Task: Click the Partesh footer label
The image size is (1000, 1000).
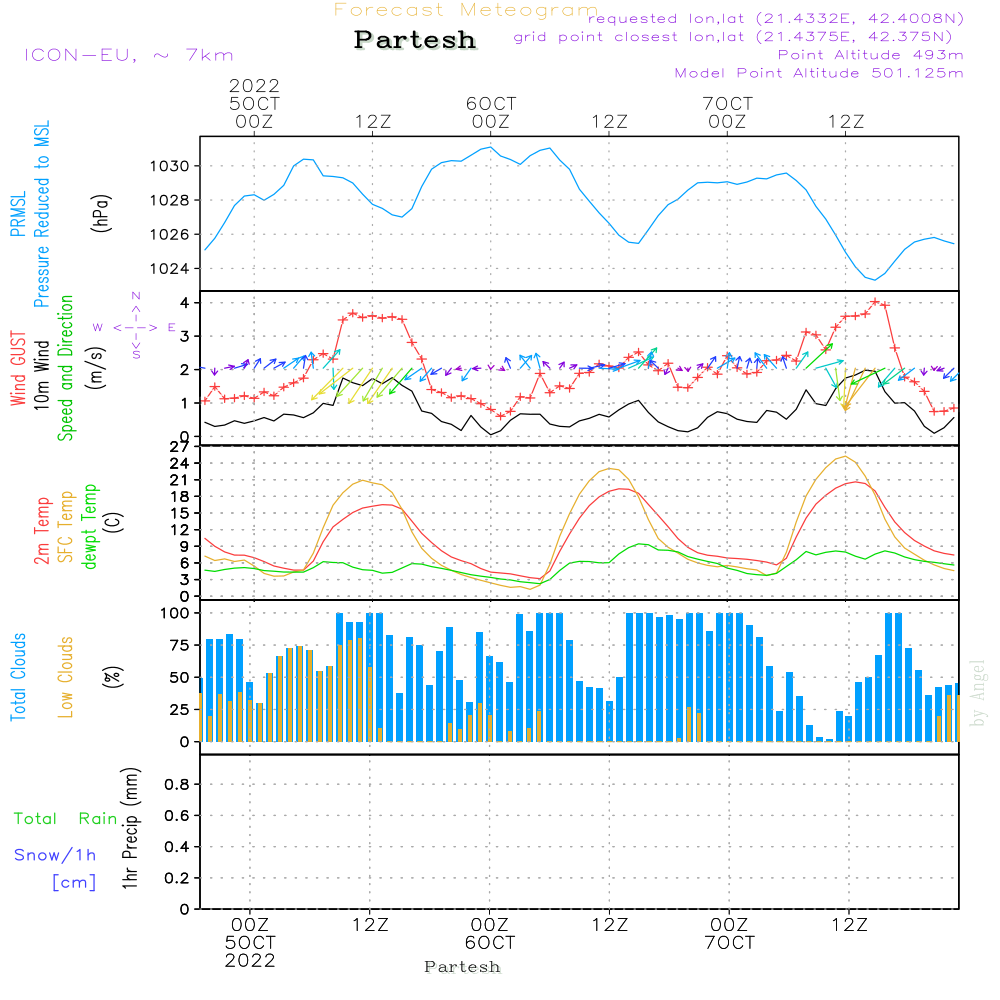Action: (x=462, y=967)
